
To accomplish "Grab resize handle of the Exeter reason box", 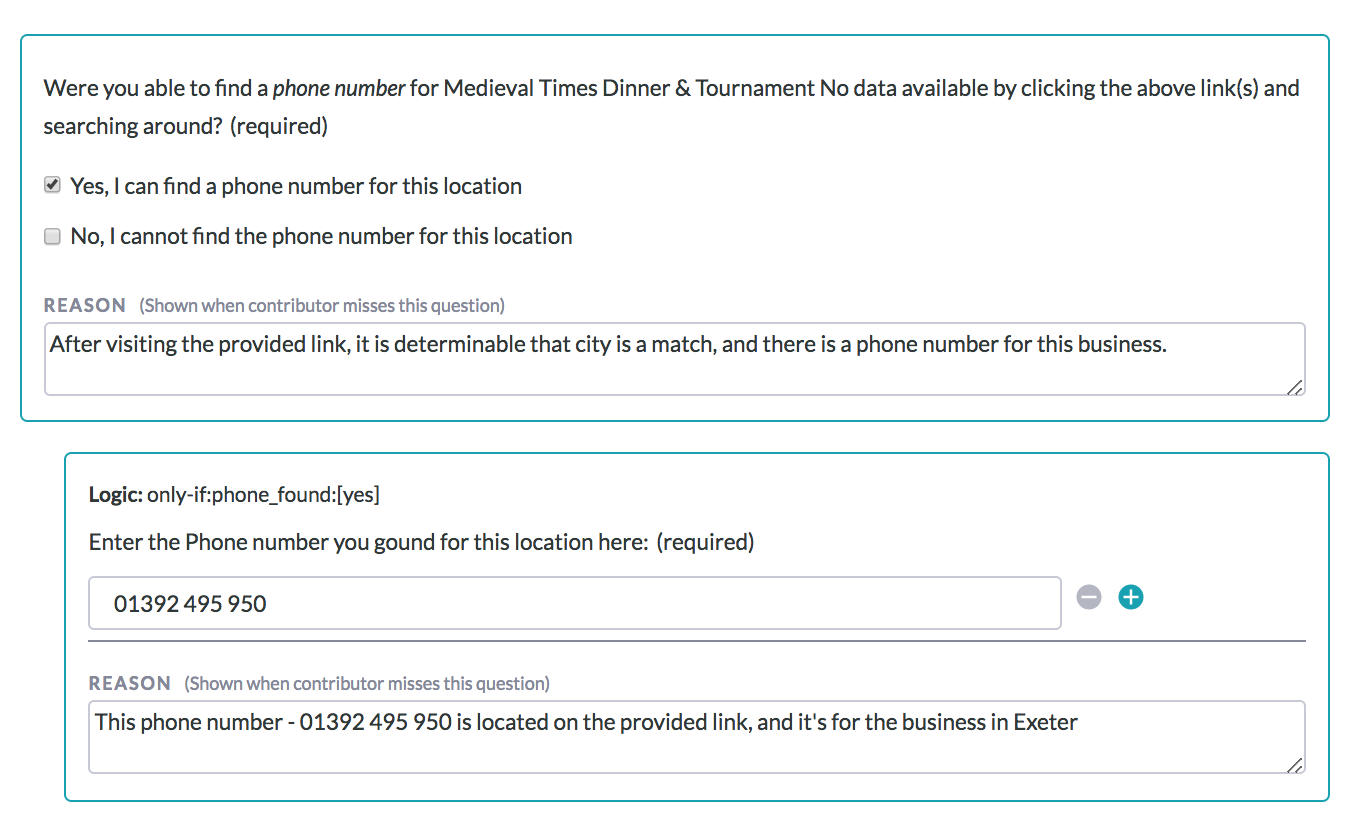I will (x=1295, y=765).
